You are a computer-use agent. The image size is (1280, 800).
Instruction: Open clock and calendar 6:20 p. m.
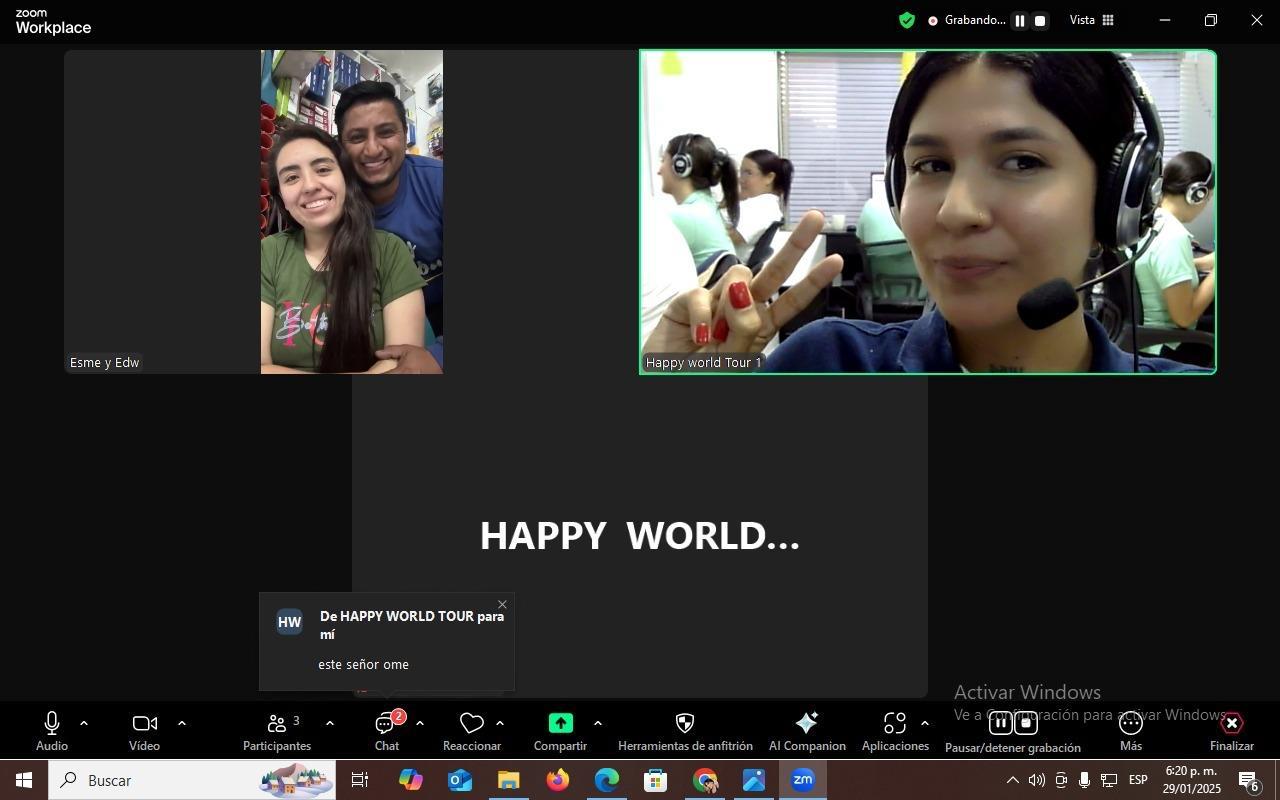click(x=1192, y=780)
